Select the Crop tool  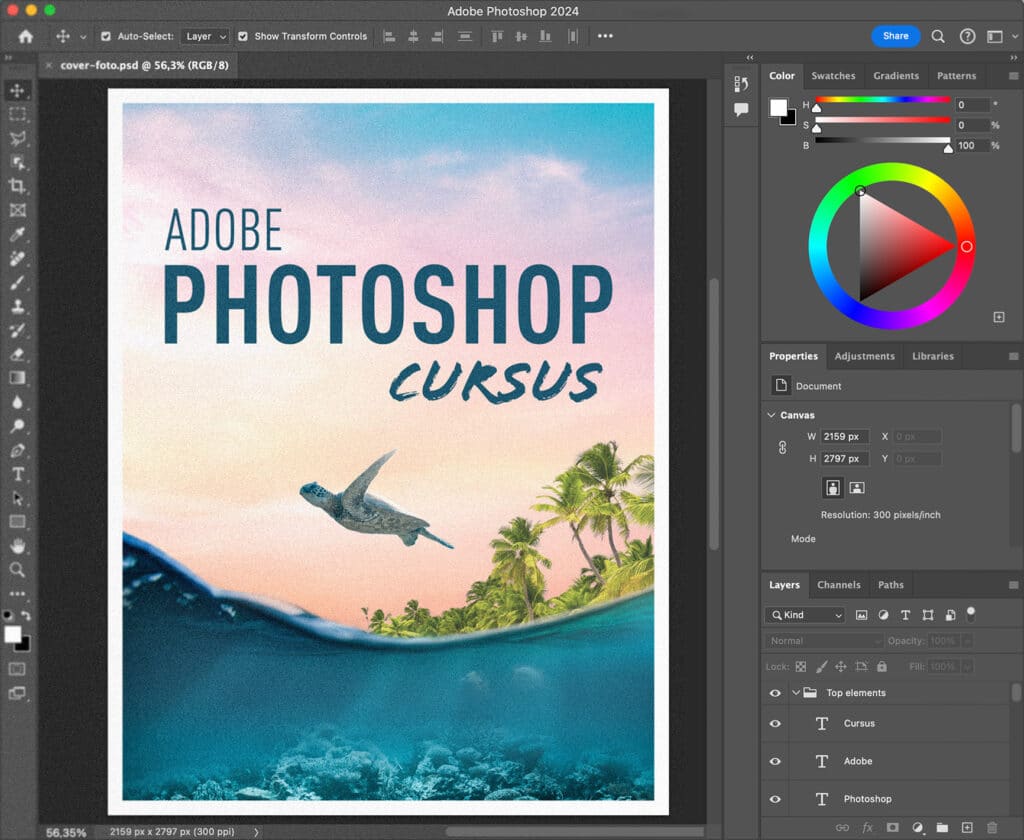(x=18, y=186)
